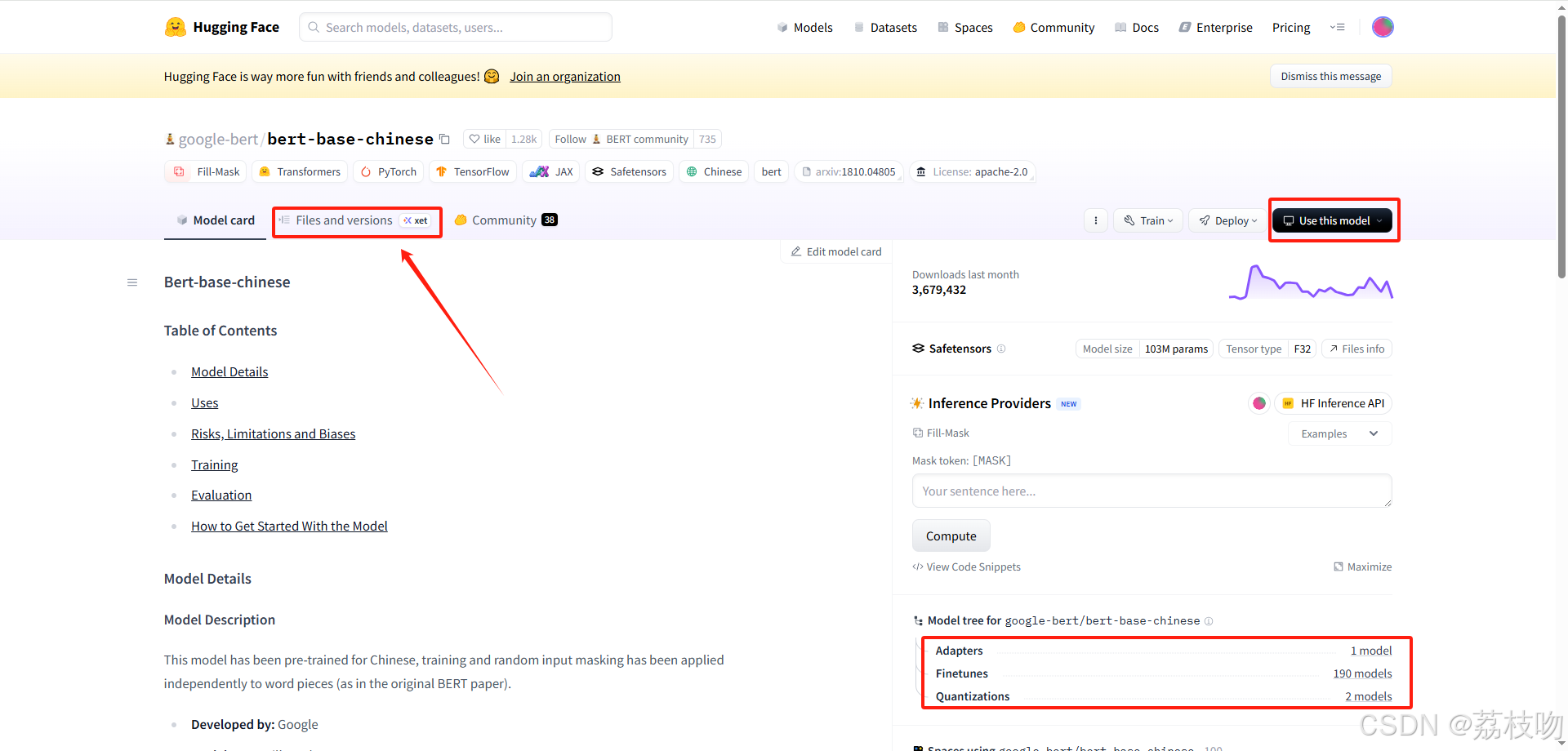Open the more options menu next to Pricing
Viewport: 1568px width, 751px height.
(1337, 27)
